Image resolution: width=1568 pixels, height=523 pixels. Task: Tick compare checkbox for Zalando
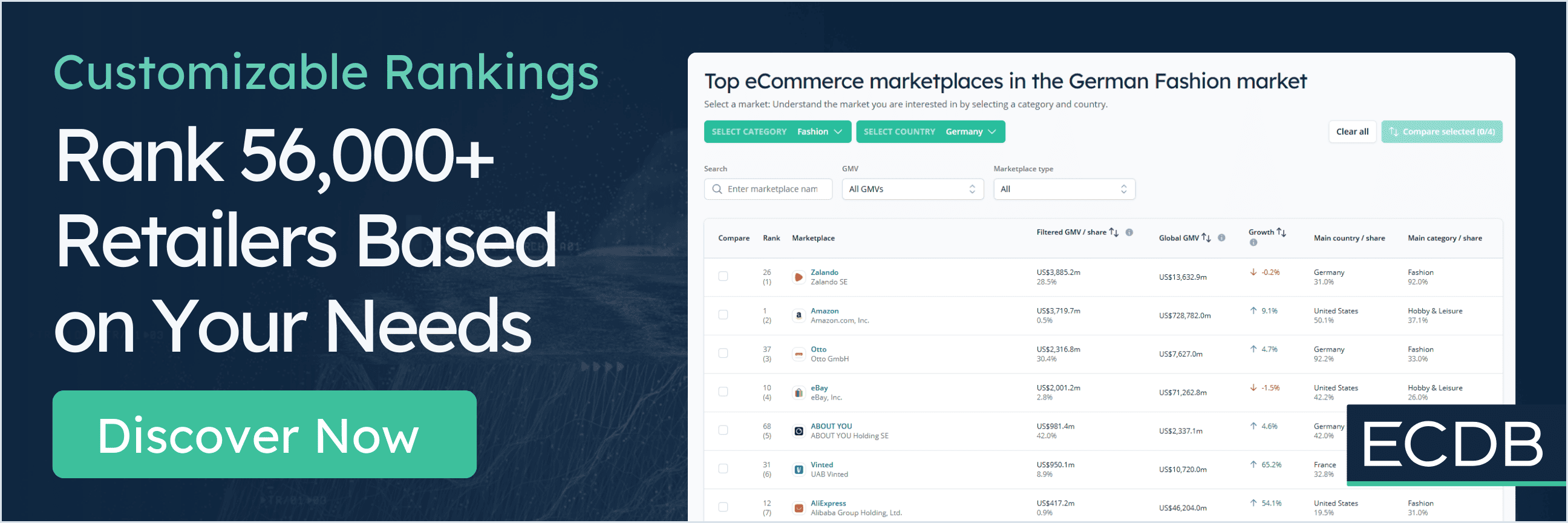pos(723,277)
